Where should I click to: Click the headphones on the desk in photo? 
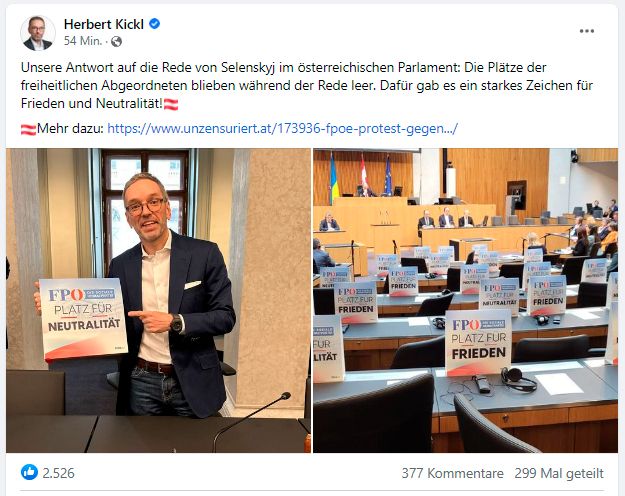coord(518,379)
